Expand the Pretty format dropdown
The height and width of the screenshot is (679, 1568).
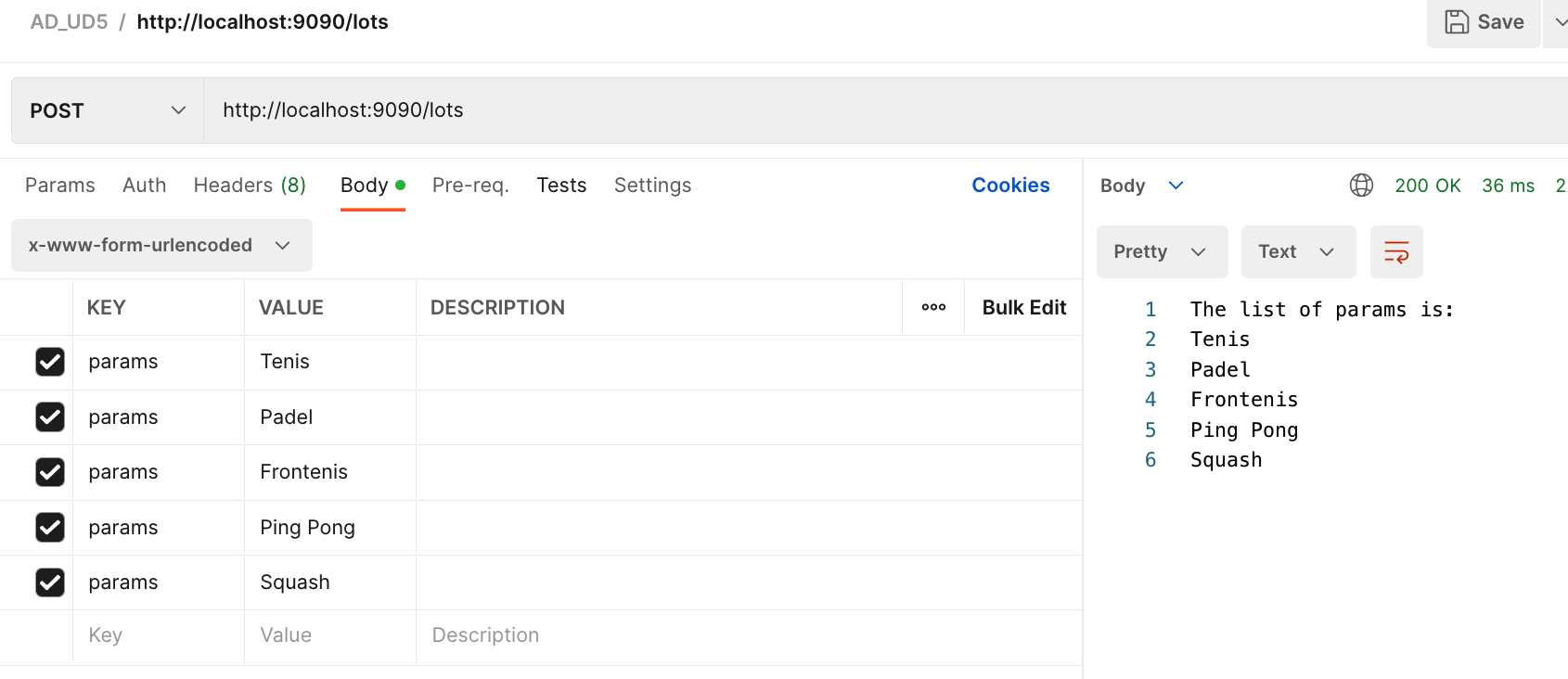1162,251
